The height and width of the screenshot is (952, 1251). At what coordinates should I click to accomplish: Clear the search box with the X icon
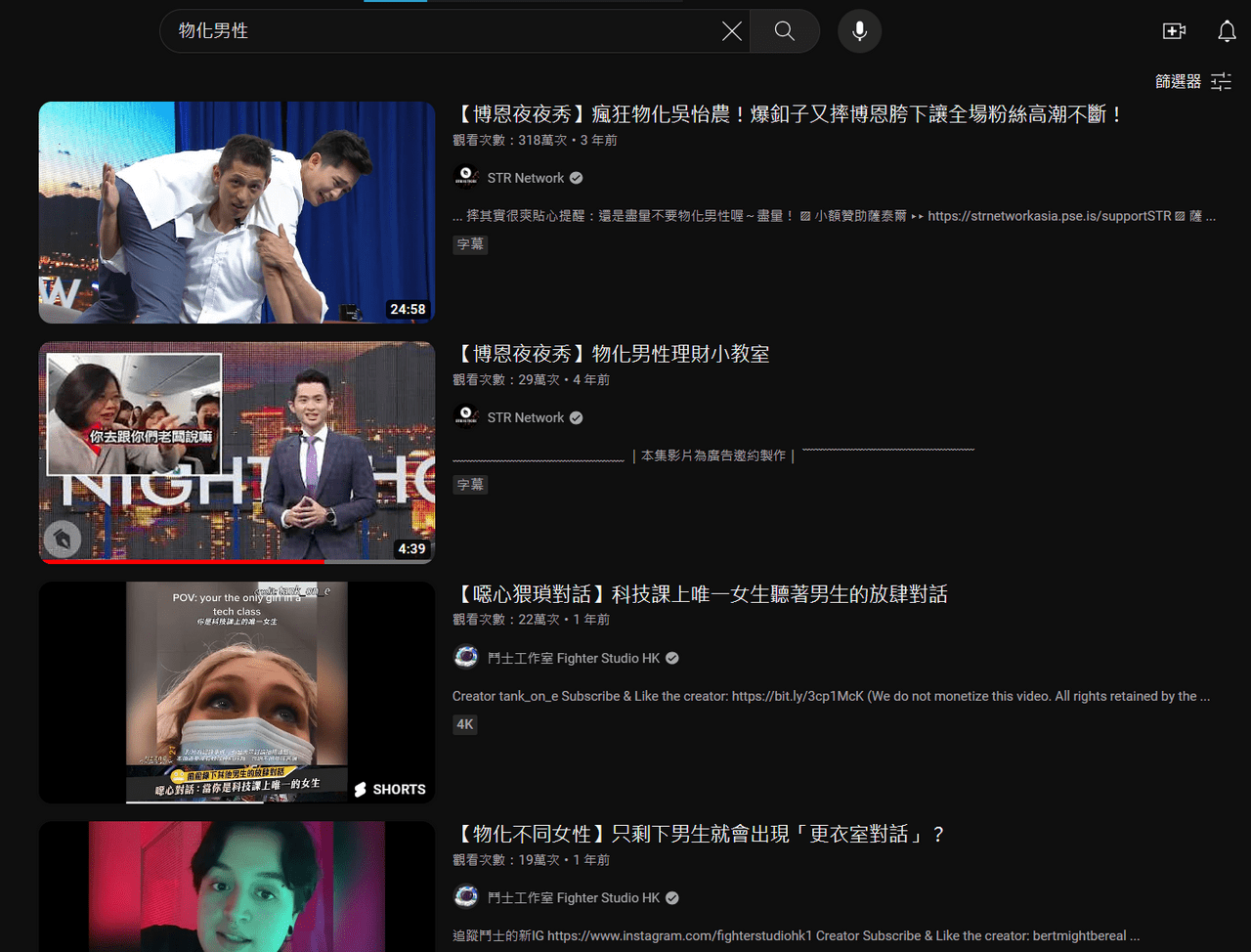point(731,31)
